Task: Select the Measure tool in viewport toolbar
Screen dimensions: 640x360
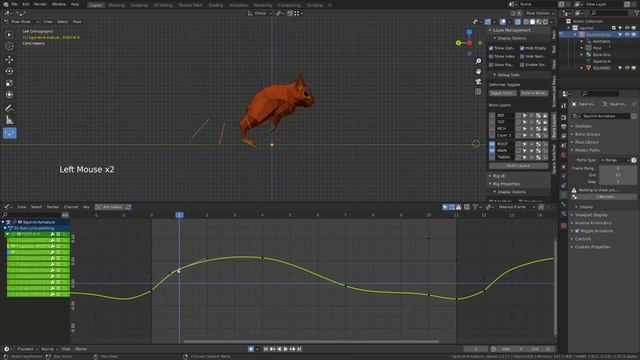Action: pyautogui.click(x=9, y=120)
